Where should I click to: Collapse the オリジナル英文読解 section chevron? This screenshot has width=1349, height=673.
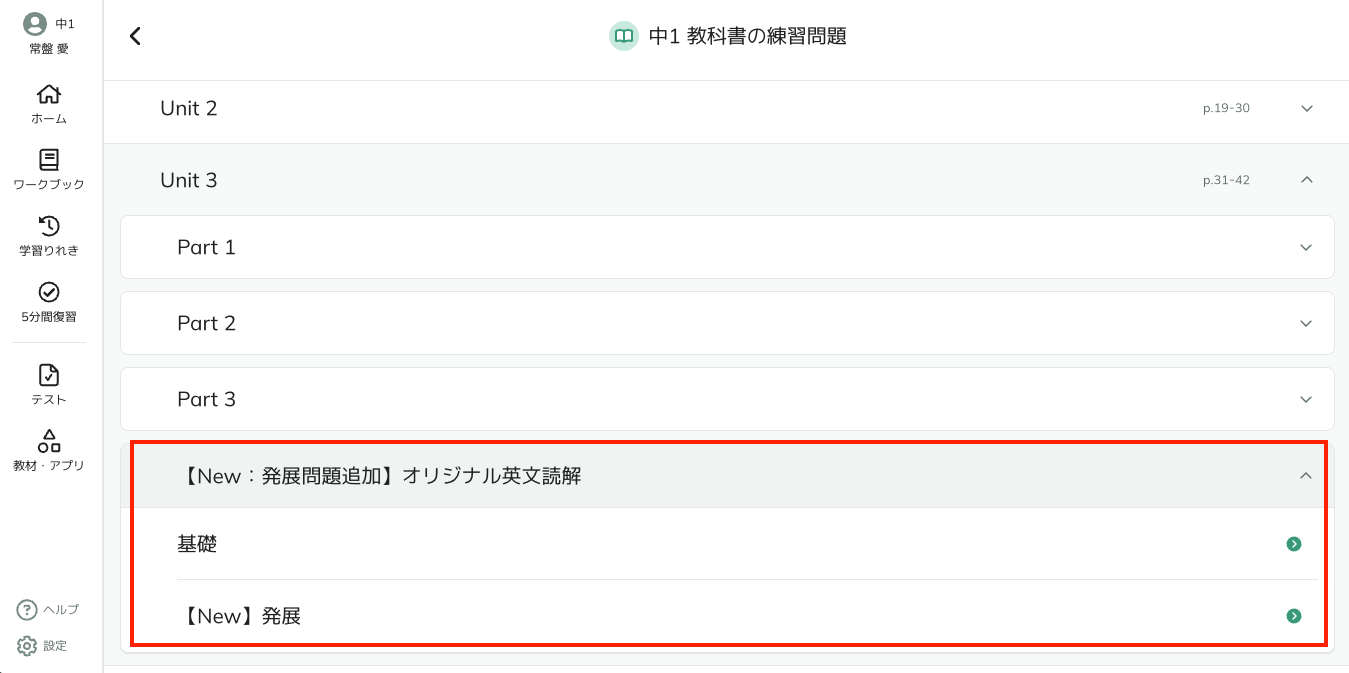tap(1305, 476)
